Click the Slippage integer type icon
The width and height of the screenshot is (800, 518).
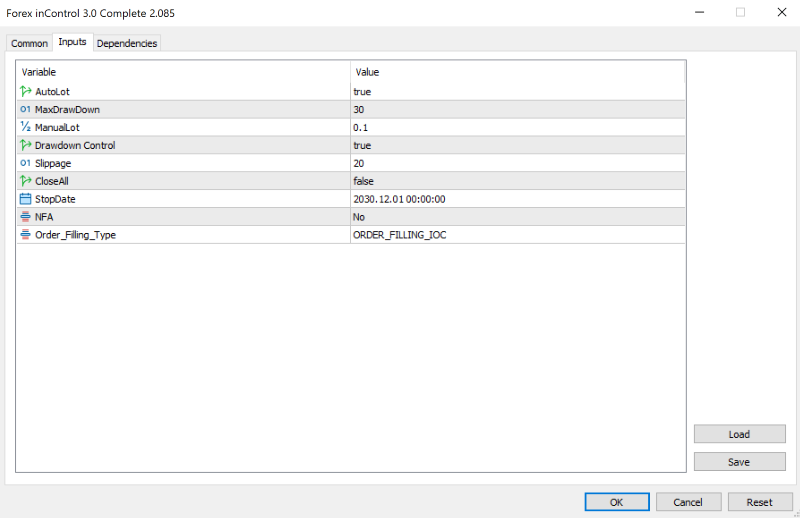point(26,163)
